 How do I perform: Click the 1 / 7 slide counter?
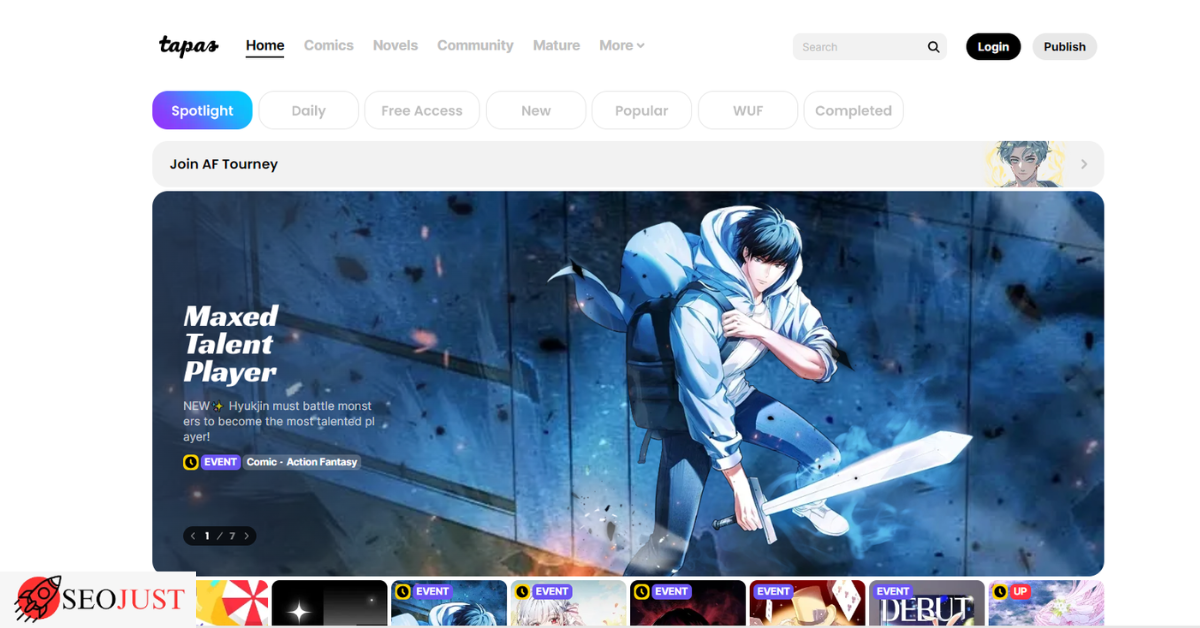click(x=220, y=536)
